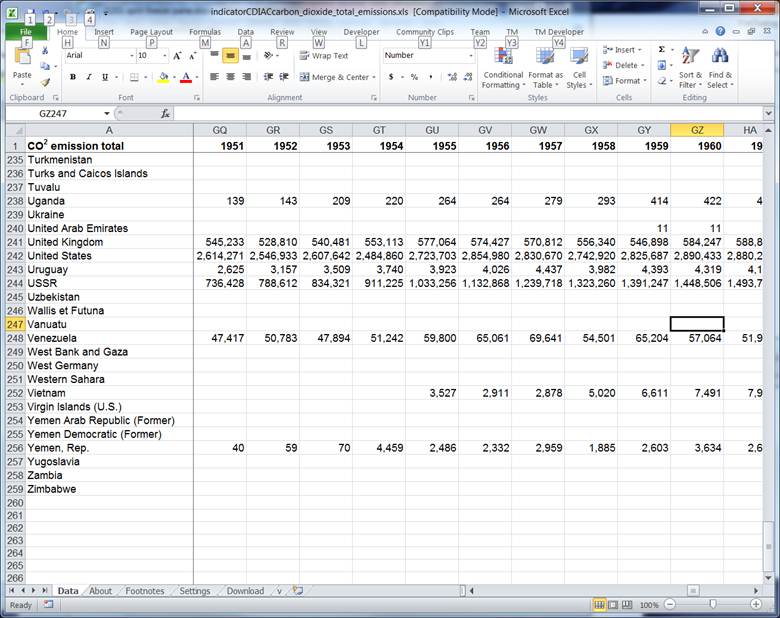Toggle Italic formatting
This screenshot has height=618, width=780.
[x=89, y=77]
